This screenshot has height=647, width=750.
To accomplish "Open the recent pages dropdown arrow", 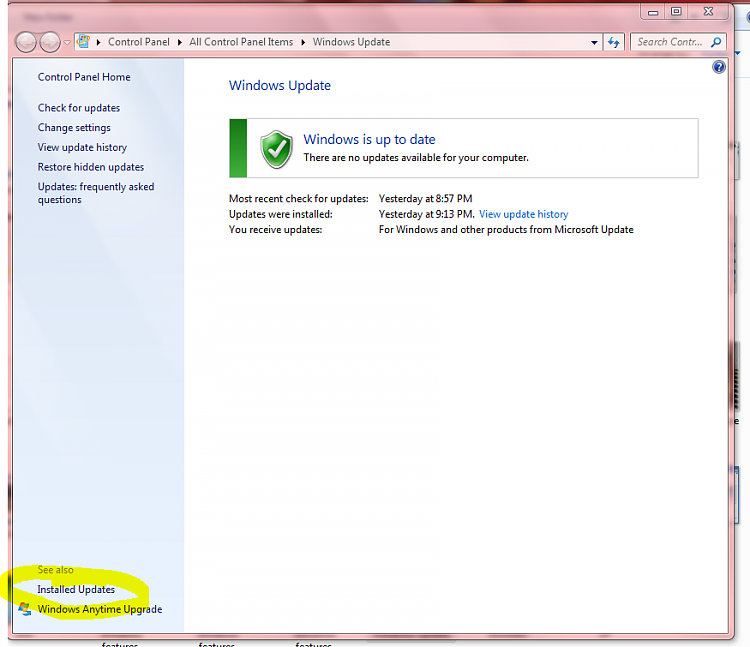I will click(67, 43).
